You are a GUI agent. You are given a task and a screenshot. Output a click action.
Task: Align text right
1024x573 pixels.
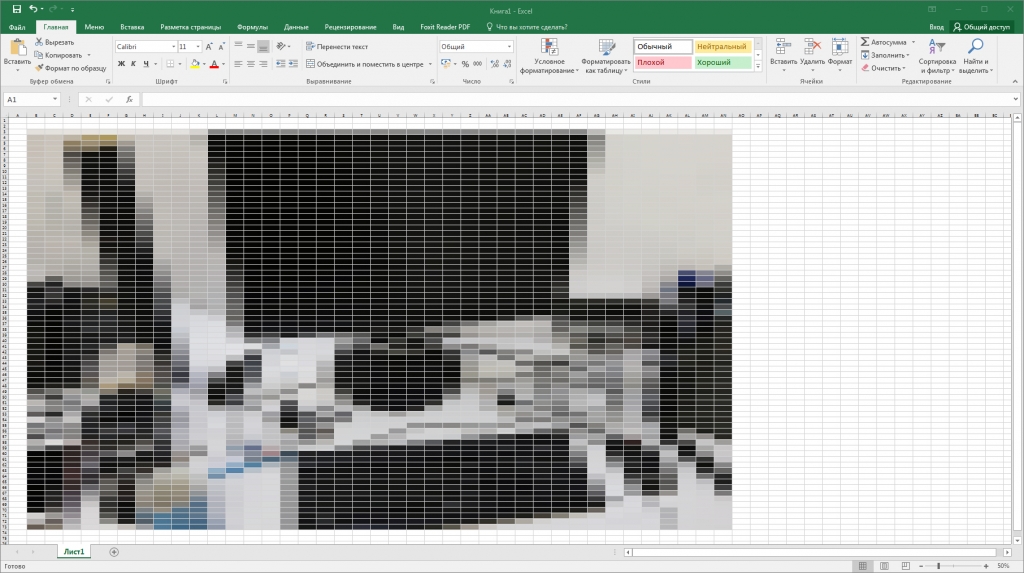pos(263,64)
